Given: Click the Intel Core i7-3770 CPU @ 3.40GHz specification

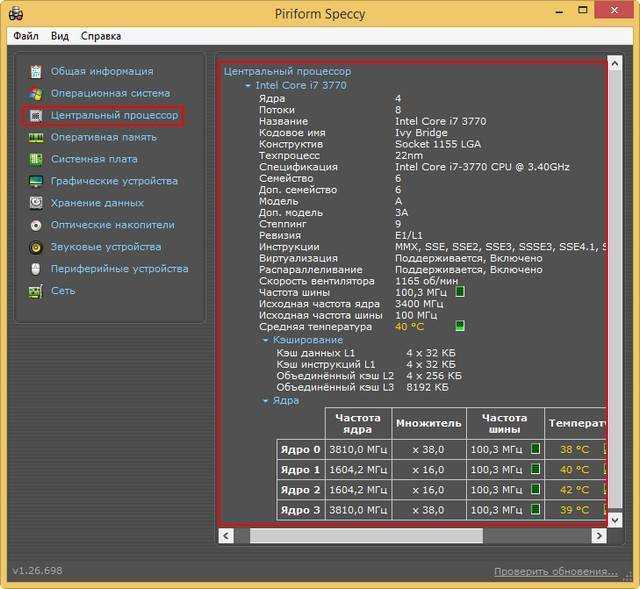Looking at the screenshot, I should click(482, 167).
